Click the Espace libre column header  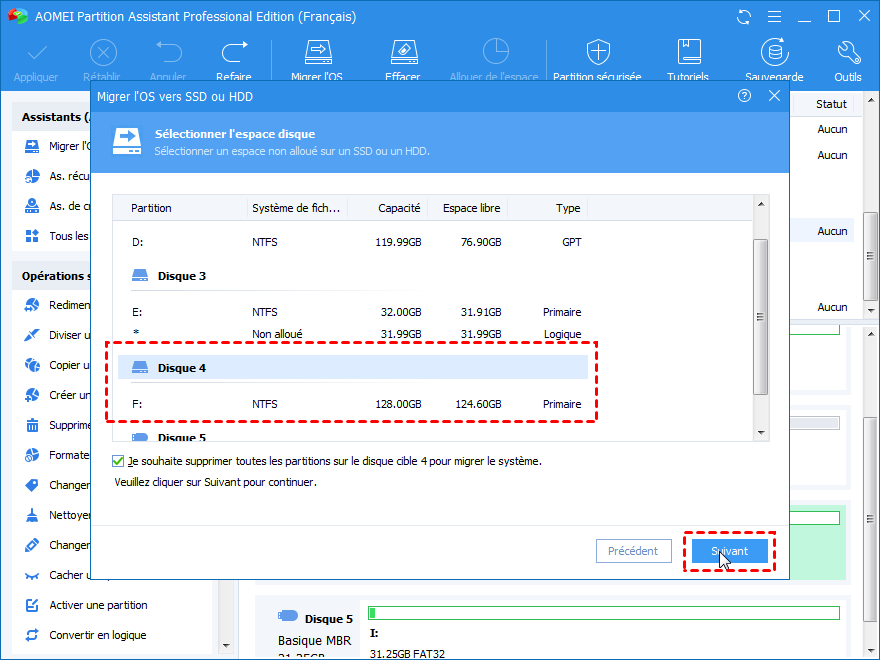[x=468, y=208]
